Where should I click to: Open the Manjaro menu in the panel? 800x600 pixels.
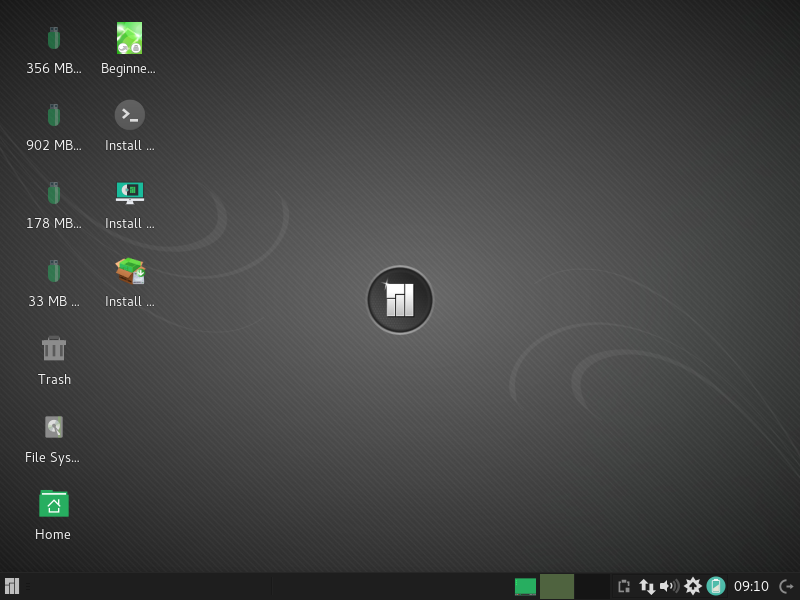click(12, 586)
